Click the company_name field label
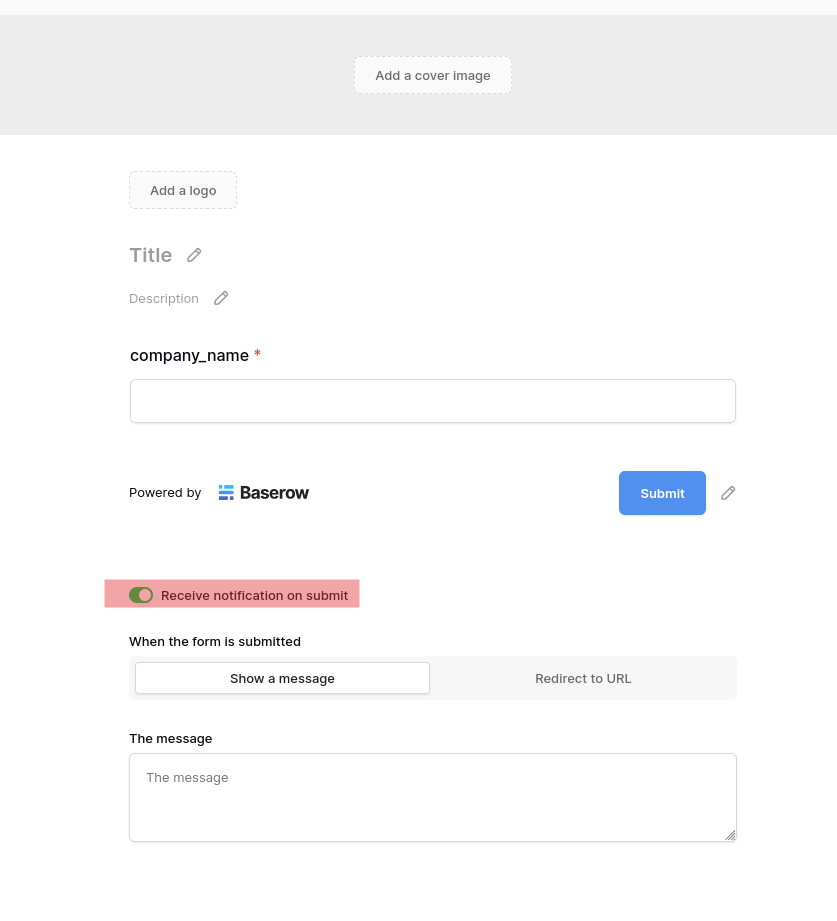The image size is (837, 921). pyautogui.click(x=189, y=355)
